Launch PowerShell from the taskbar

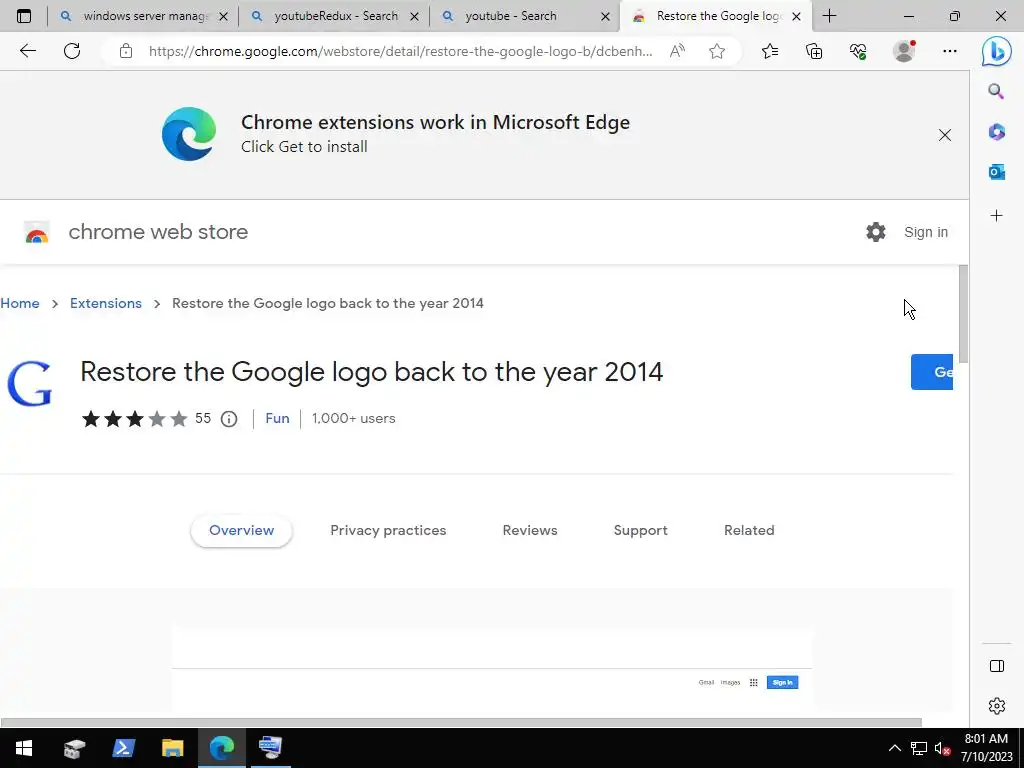(123, 748)
